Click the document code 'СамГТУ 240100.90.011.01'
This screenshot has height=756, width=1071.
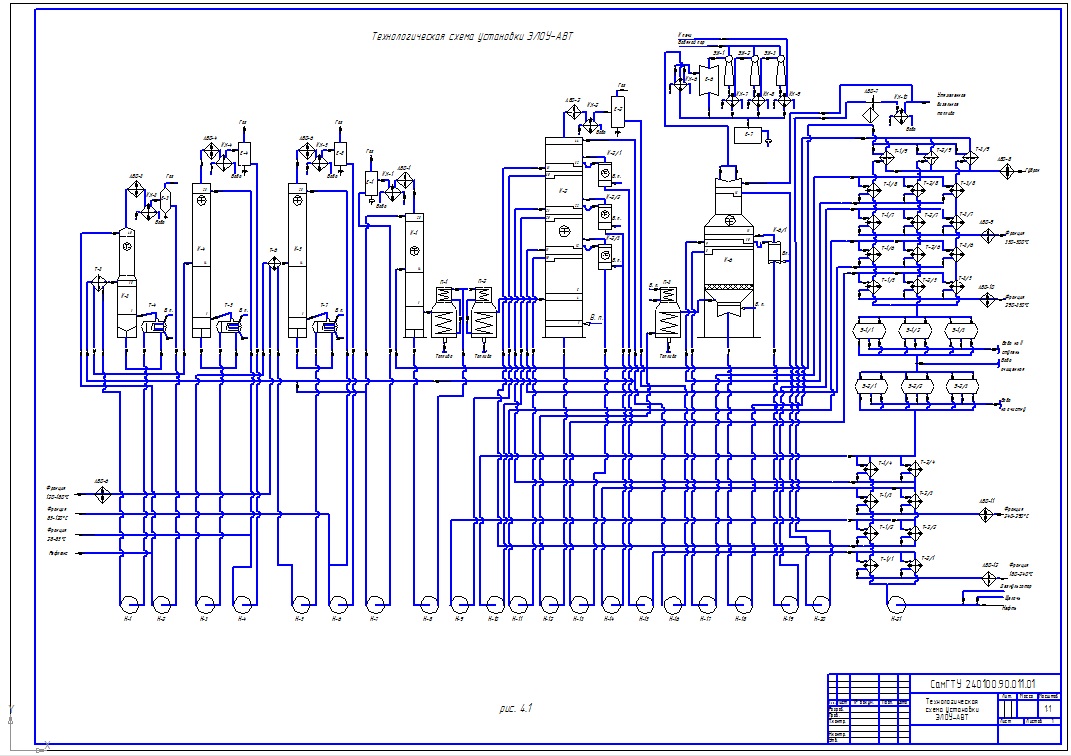[982, 684]
